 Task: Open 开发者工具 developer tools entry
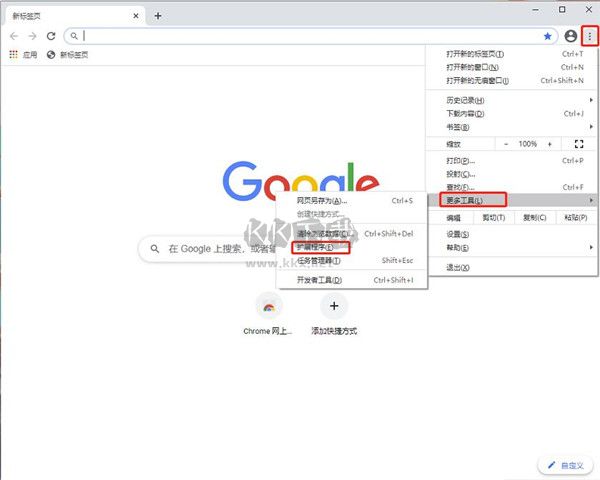click(x=351, y=280)
